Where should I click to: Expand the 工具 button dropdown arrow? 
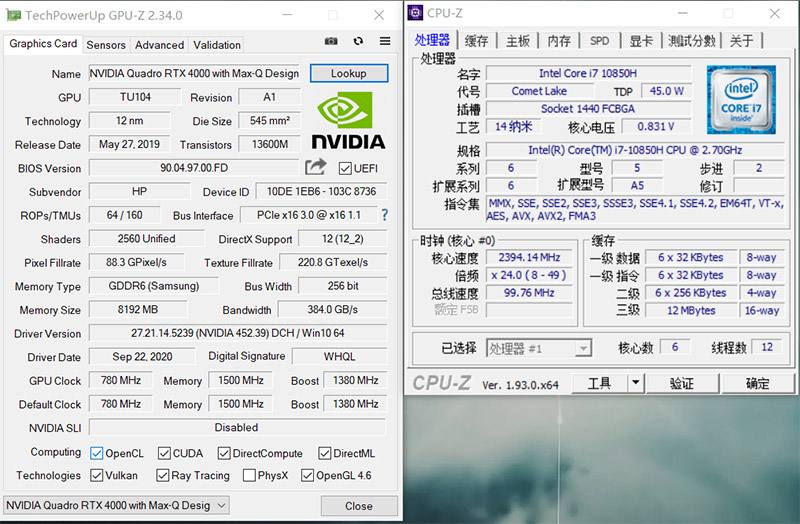click(x=636, y=383)
